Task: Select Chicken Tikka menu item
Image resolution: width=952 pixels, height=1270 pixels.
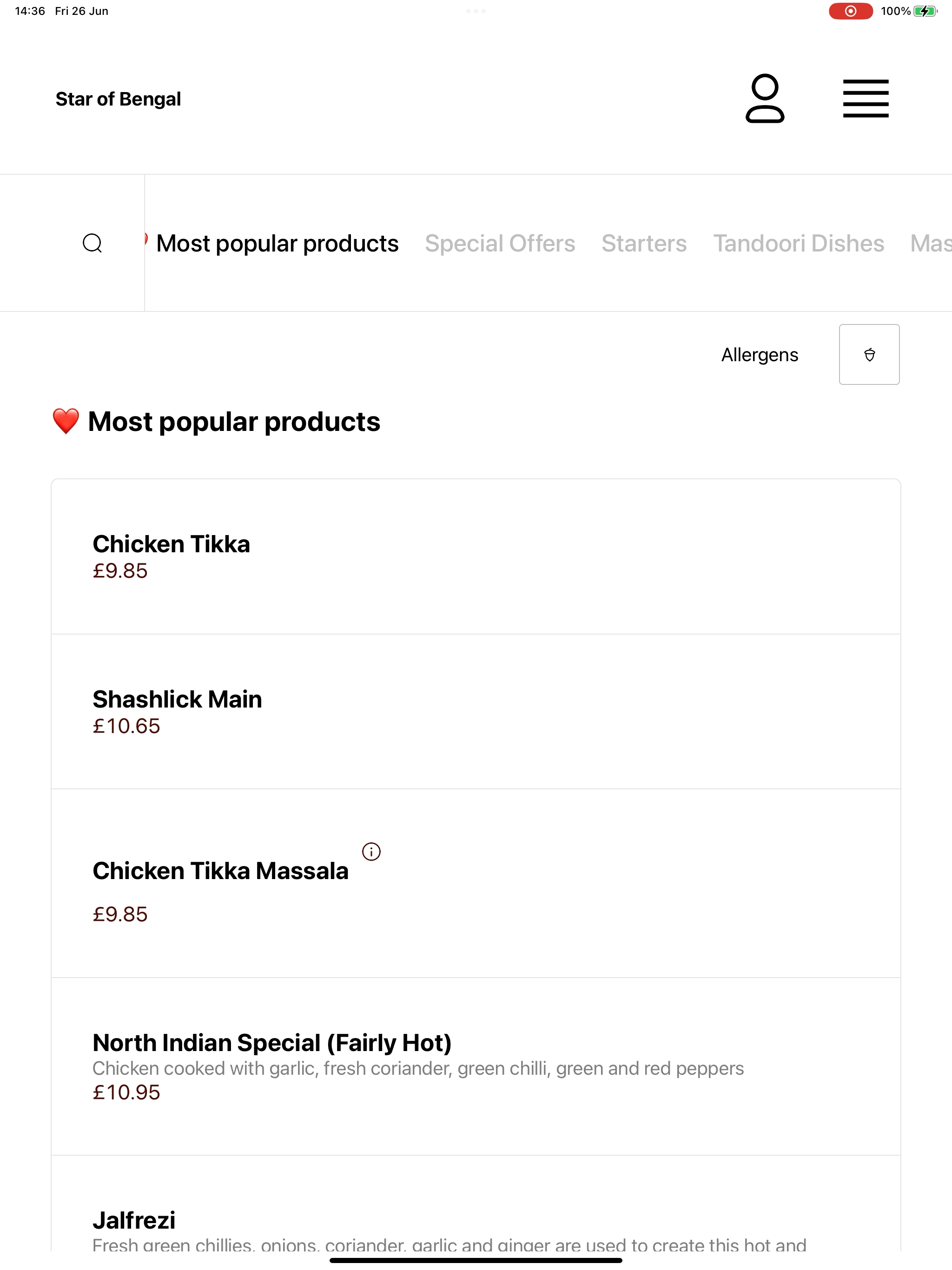Action: pos(476,556)
